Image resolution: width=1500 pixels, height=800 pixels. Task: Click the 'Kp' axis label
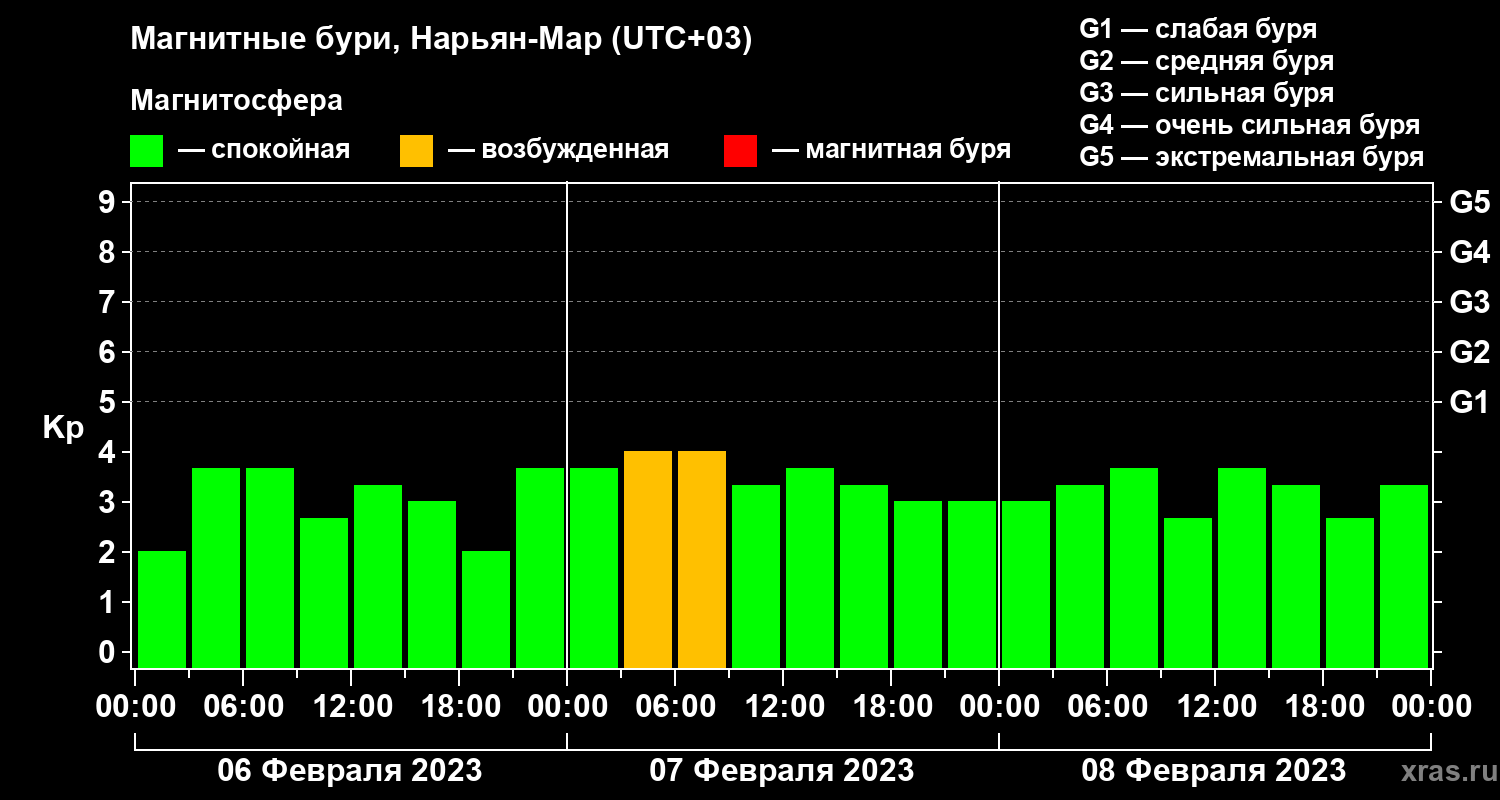click(x=63, y=427)
